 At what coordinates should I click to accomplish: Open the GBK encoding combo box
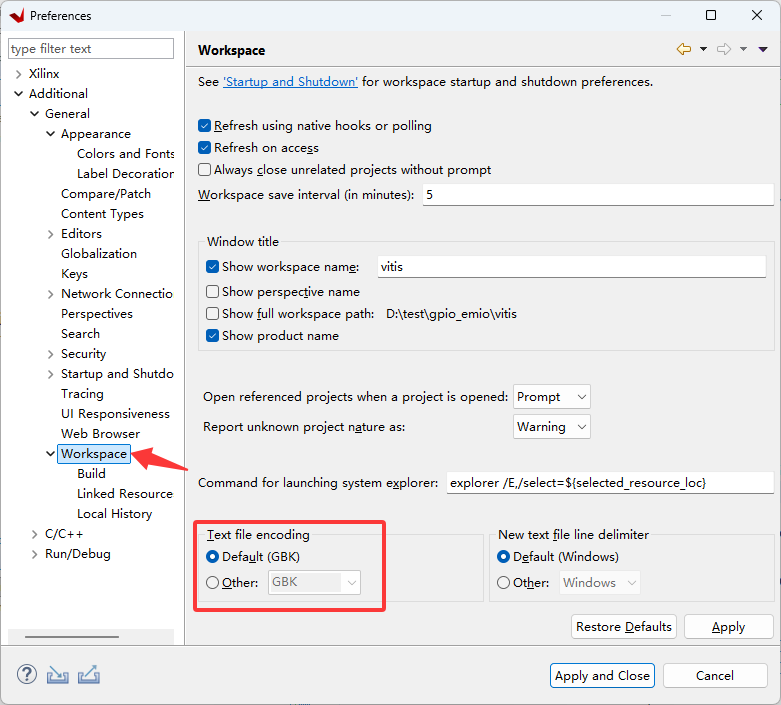(314, 582)
